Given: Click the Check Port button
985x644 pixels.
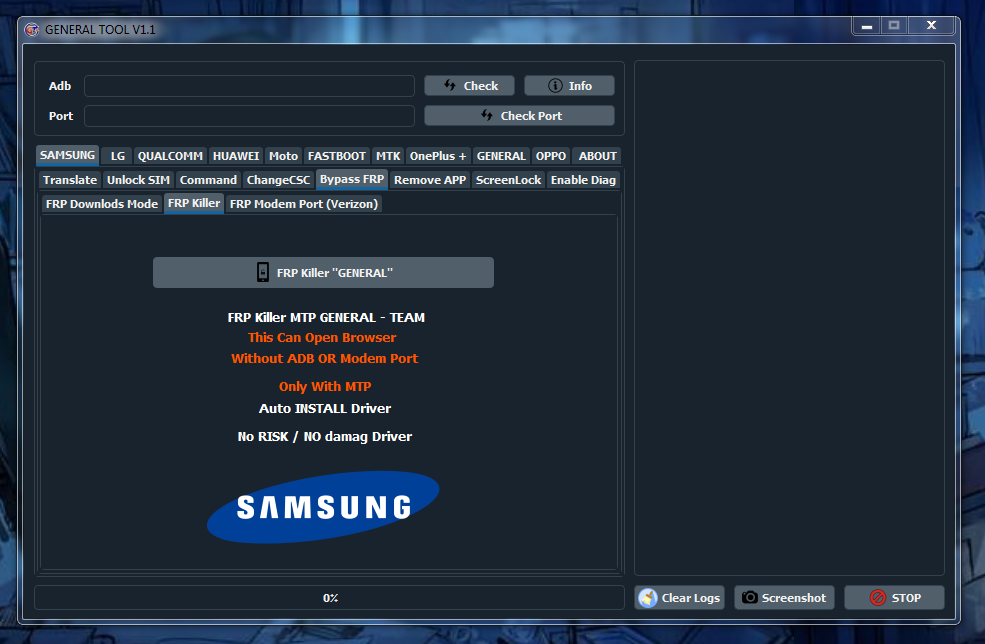Looking at the screenshot, I should click(x=520, y=116).
